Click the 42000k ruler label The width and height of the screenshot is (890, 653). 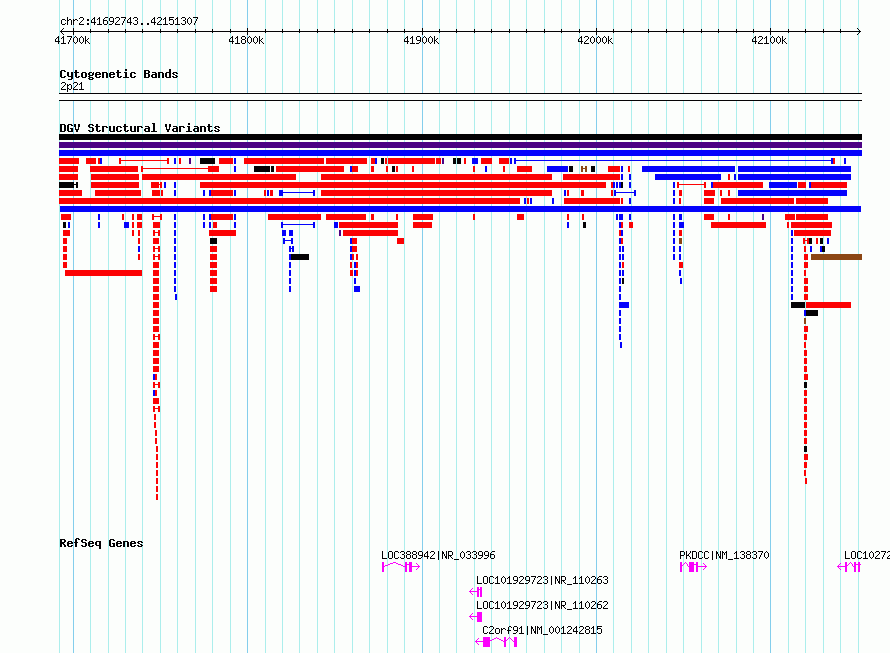(595, 40)
